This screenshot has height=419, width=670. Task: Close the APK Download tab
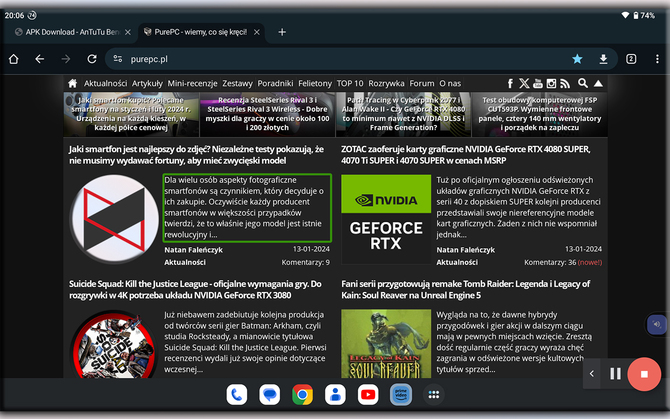click(x=128, y=32)
